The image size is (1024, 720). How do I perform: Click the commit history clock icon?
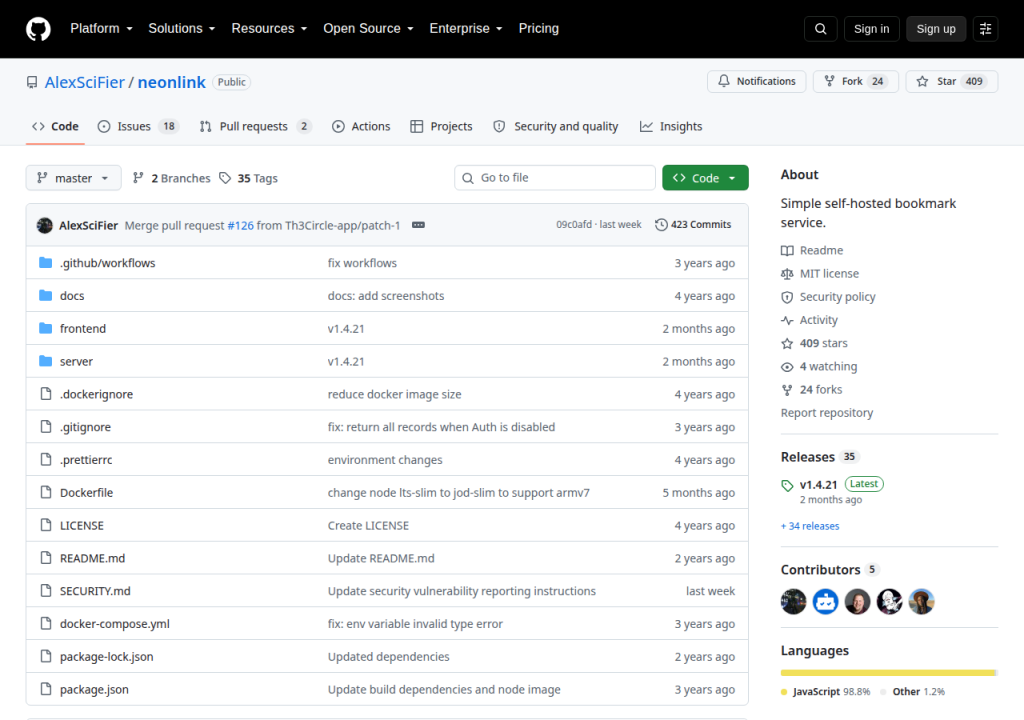click(x=661, y=225)
